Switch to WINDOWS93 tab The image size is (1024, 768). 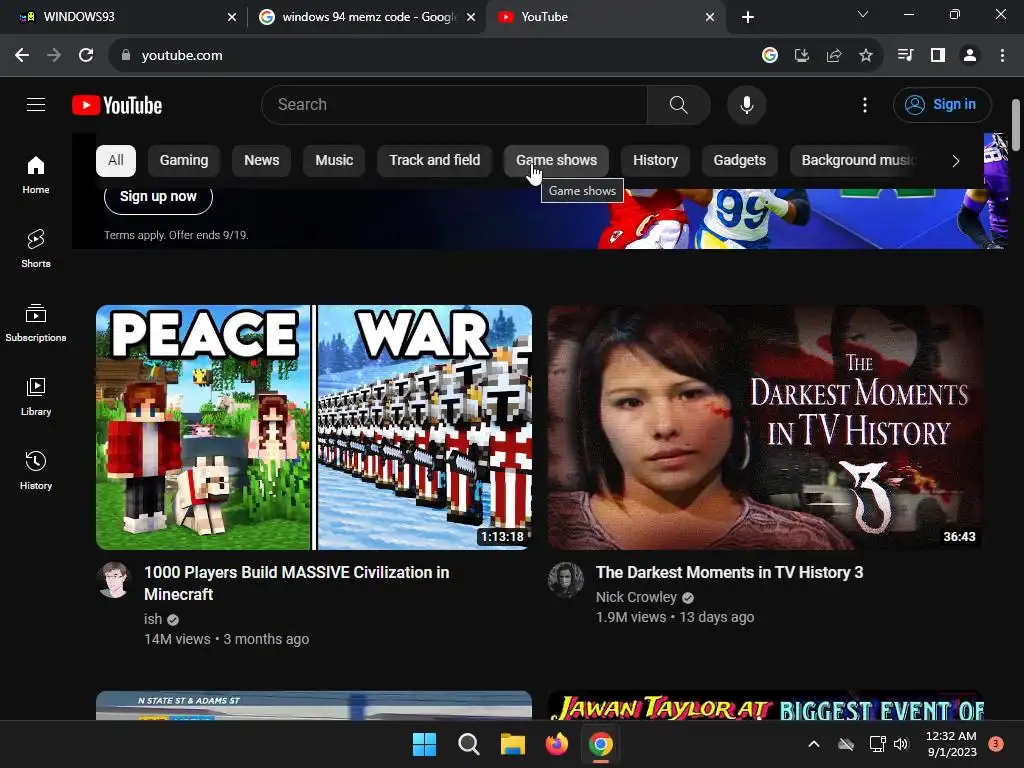[123, 17]
